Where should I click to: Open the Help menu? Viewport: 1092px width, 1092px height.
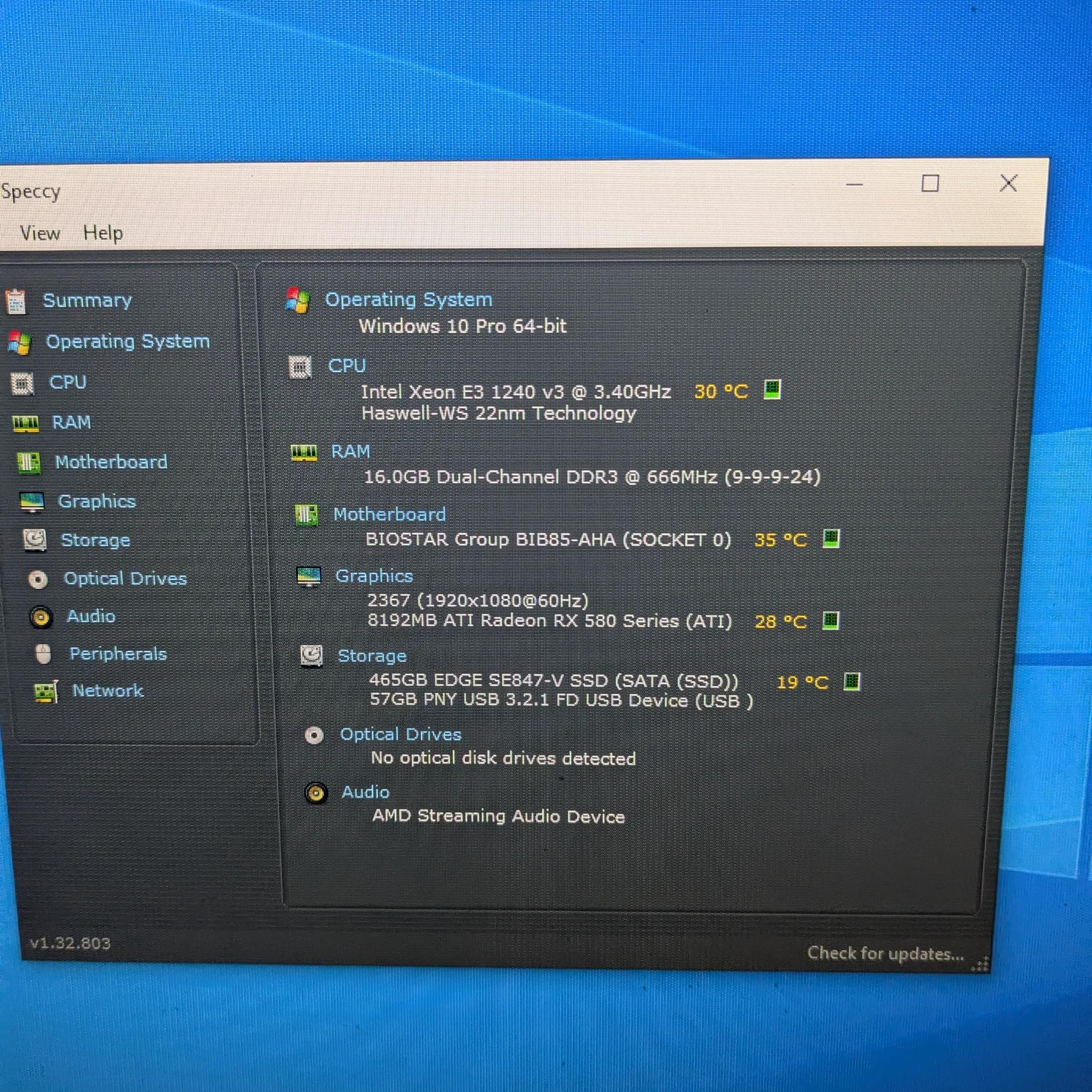click(x=103, y=233)
